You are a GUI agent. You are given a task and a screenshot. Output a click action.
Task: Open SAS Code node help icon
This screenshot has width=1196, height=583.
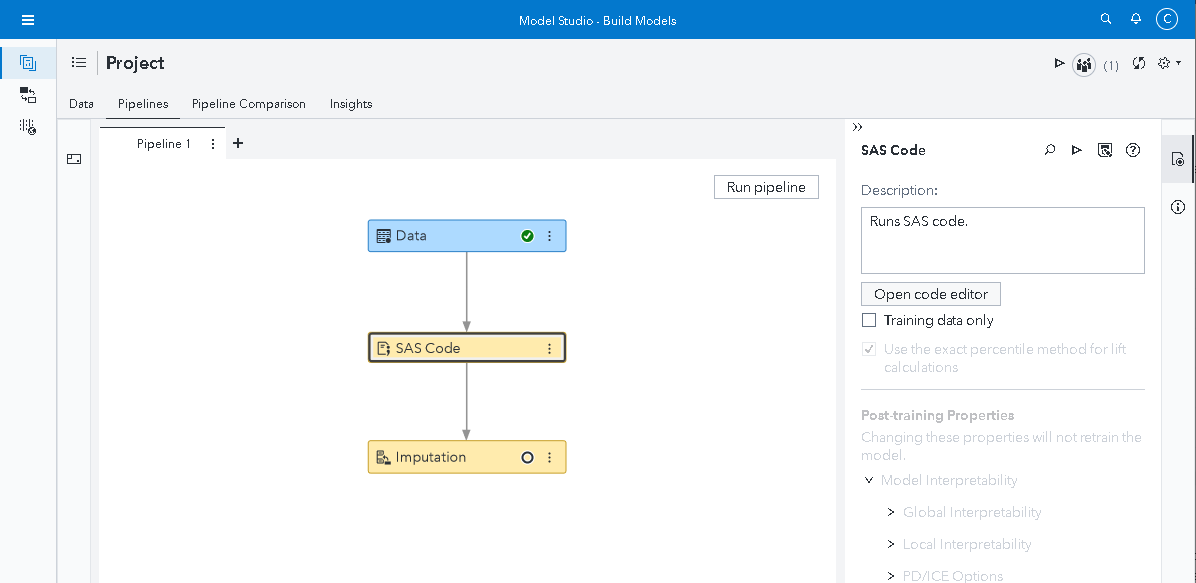[x=1133, y=150]
